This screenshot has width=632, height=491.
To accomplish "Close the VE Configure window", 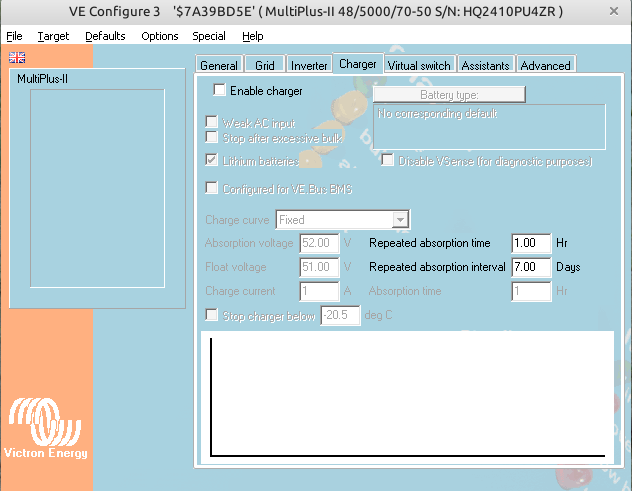I will point(613,11).
